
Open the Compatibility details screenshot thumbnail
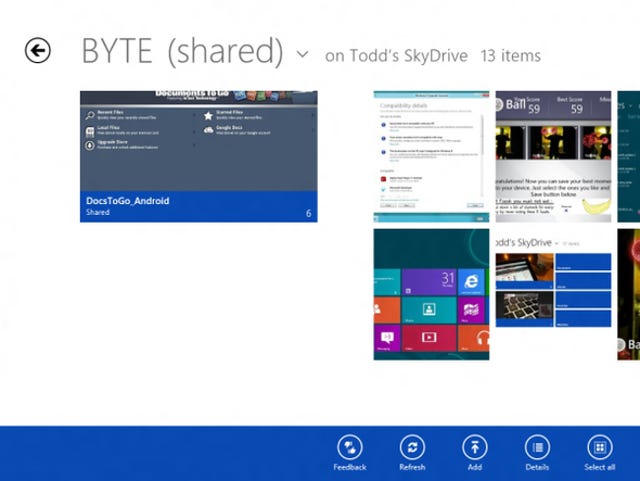[431, 156]
